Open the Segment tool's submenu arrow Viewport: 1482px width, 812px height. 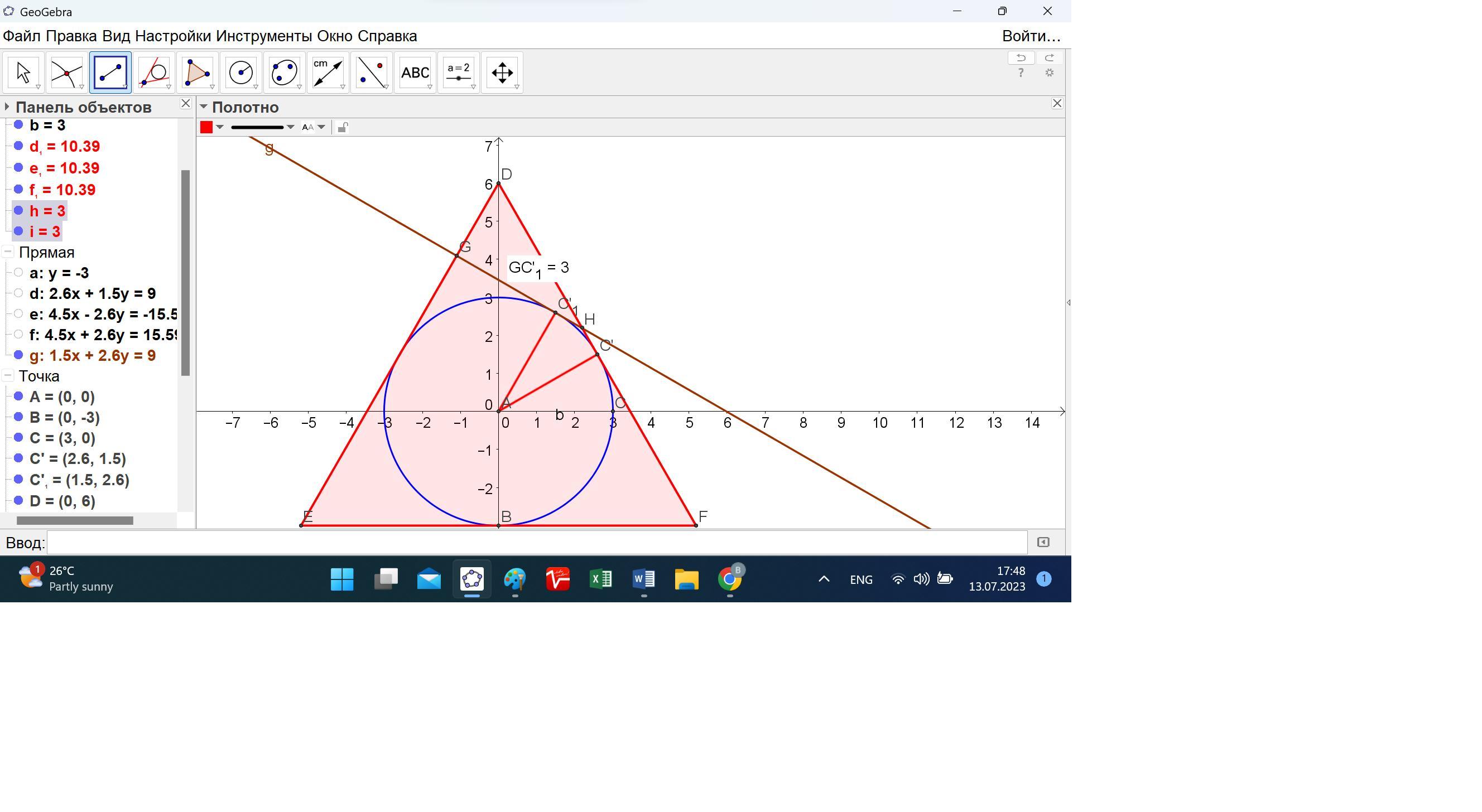(x=125, y=87)
